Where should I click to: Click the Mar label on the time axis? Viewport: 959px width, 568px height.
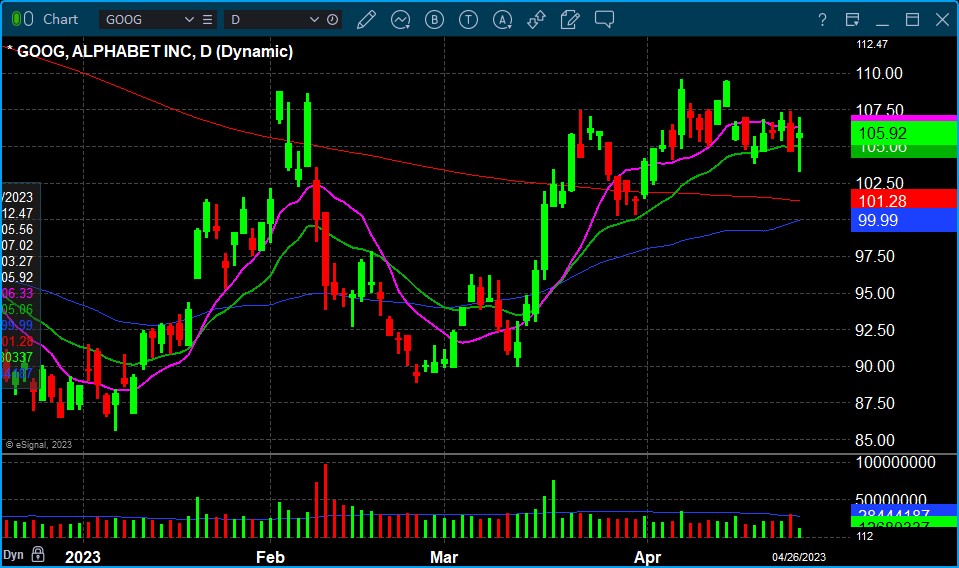[x=443, y=557]
